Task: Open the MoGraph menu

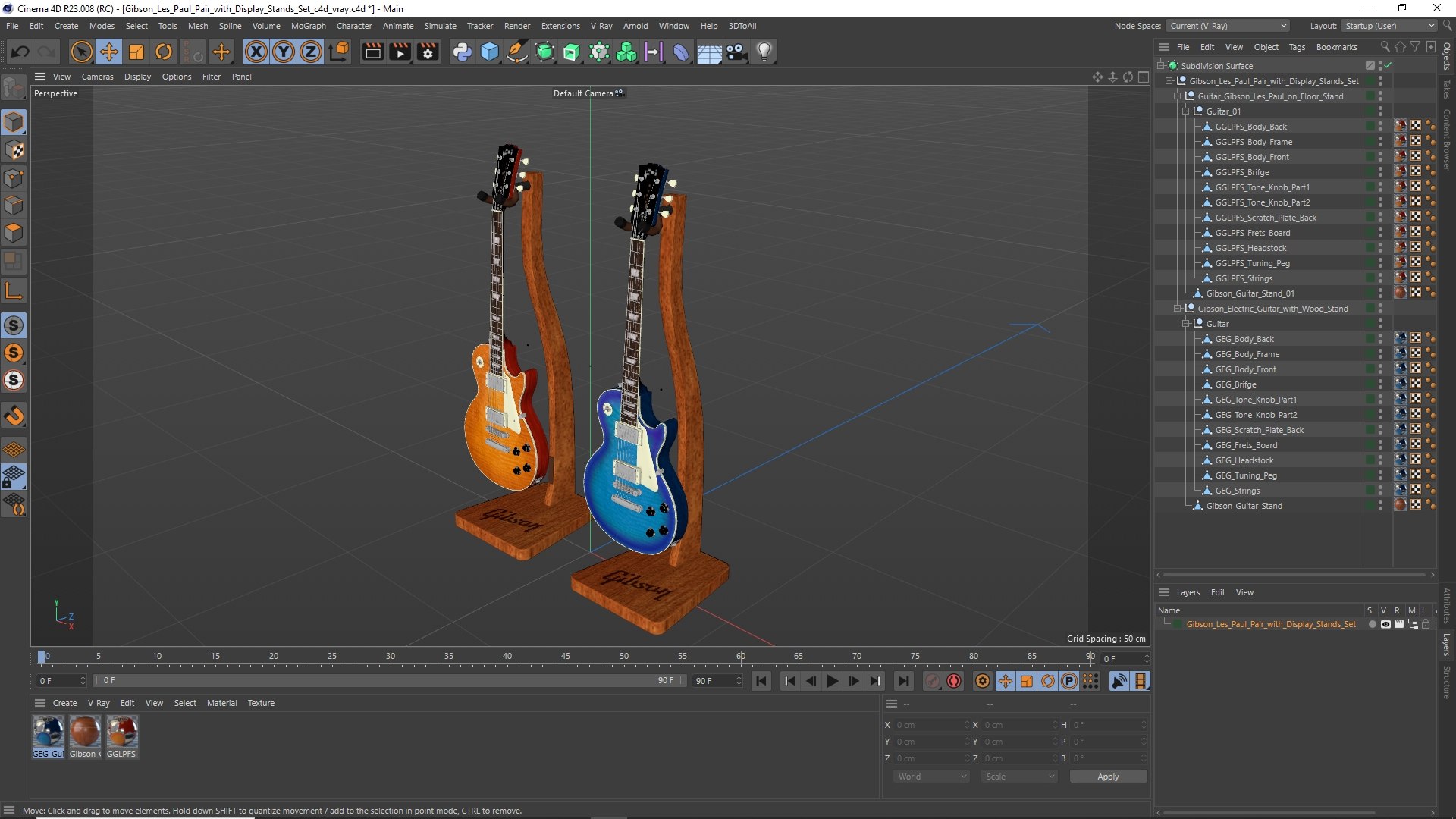Action: tap(308, 26)
